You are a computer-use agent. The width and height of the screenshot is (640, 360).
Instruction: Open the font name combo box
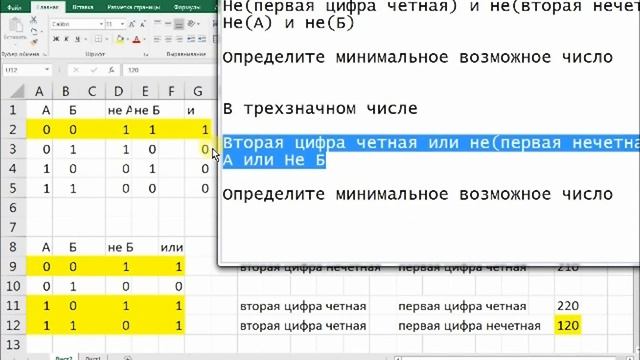click(x=77, y=24)
